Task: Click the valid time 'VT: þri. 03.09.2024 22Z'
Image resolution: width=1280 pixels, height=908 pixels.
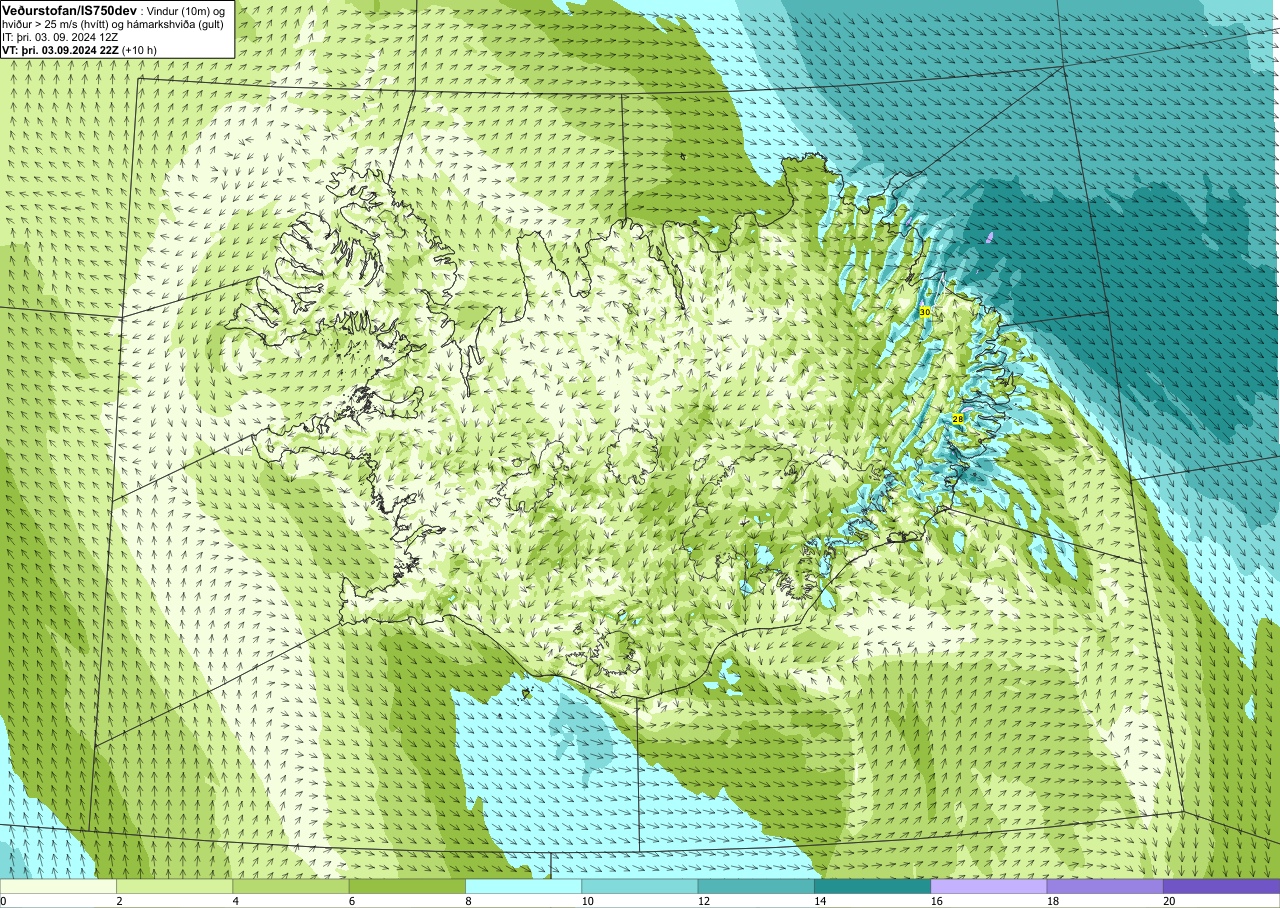Action: click(61, 49)
